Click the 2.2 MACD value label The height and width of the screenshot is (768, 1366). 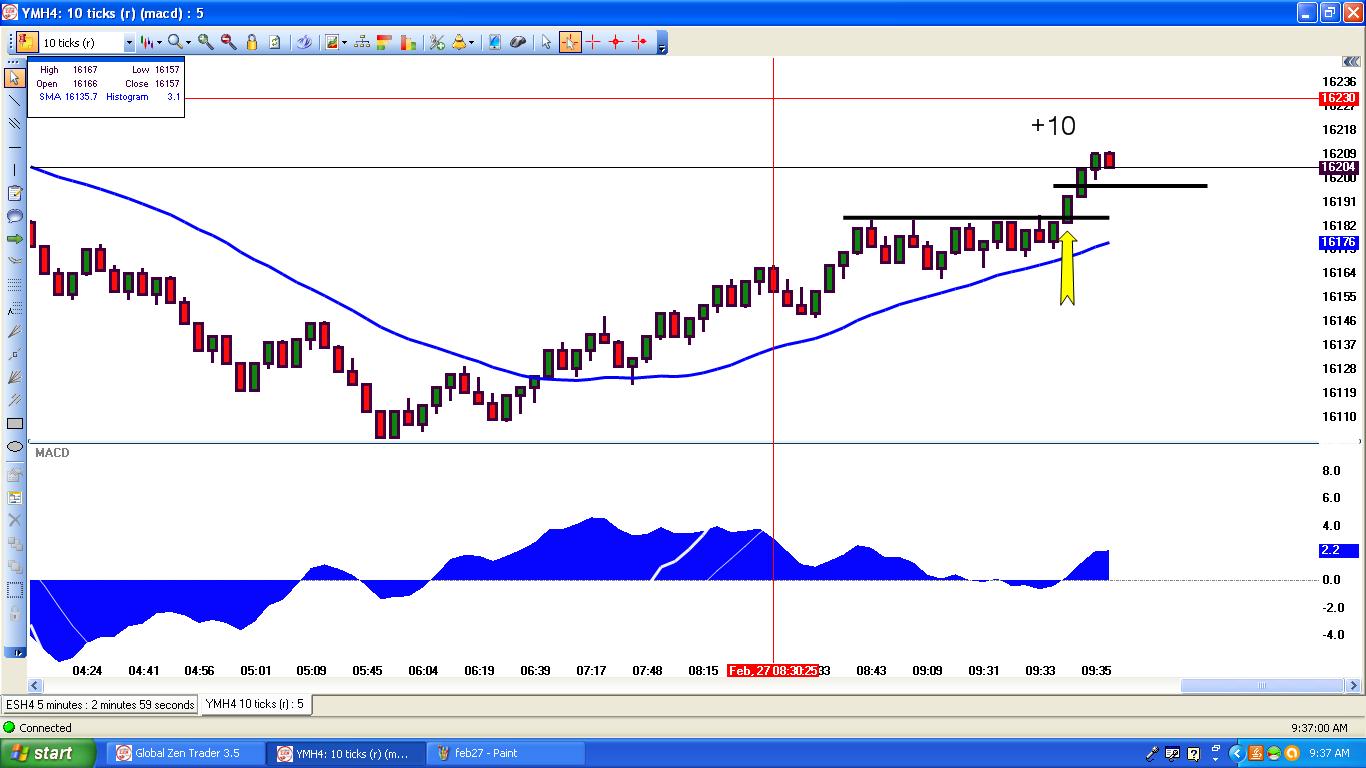[x=1338, y=550]
